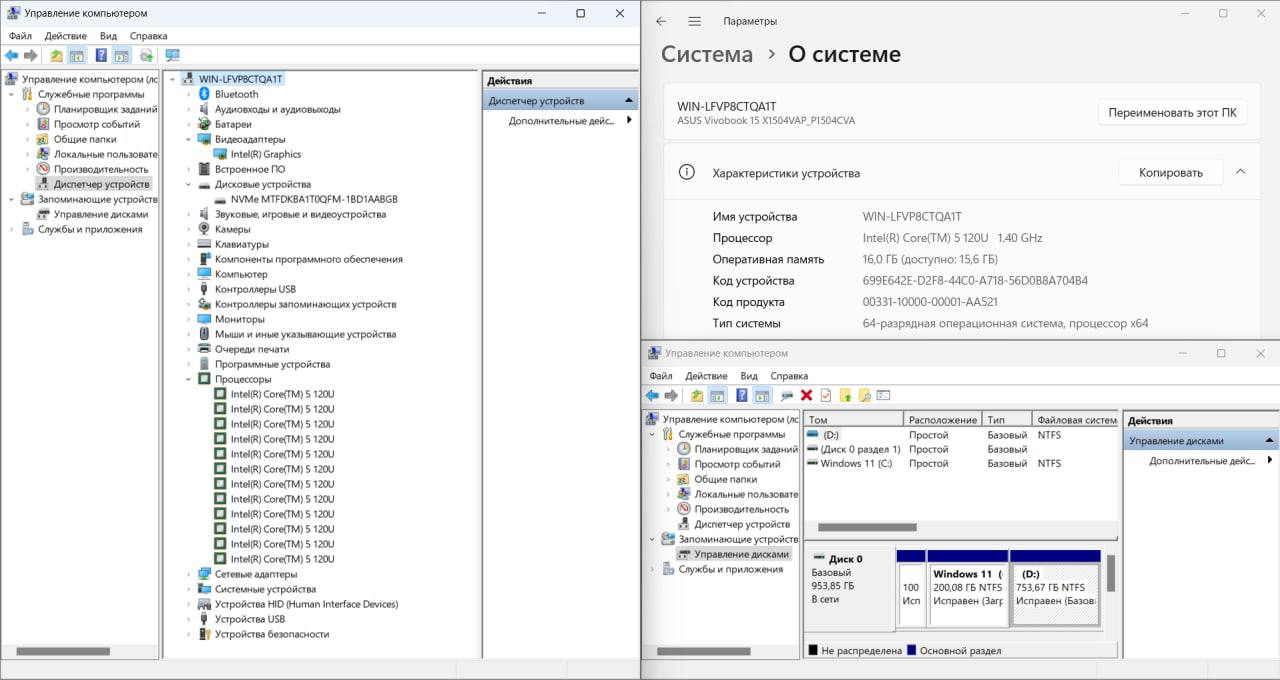This screenshot has height=680, width=1280.
Task: Collapse the Видеоадаптеры node
Action: coord(188,139)
